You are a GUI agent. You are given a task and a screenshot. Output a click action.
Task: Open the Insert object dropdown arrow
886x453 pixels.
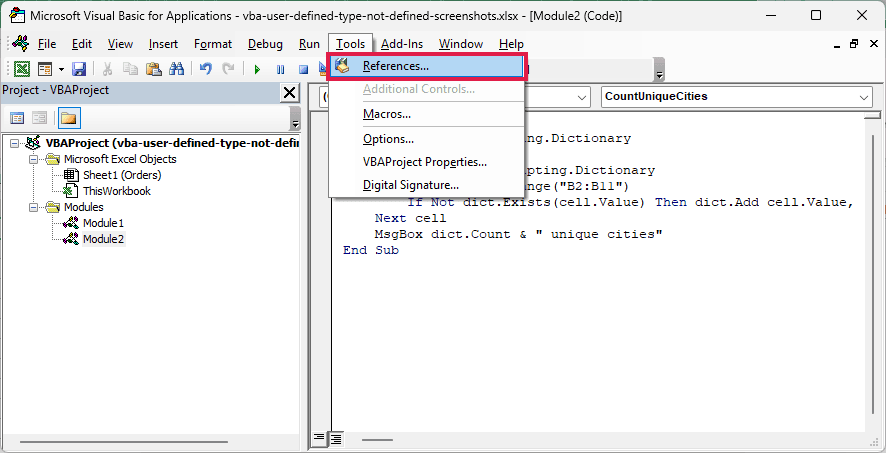pos(60,69)
